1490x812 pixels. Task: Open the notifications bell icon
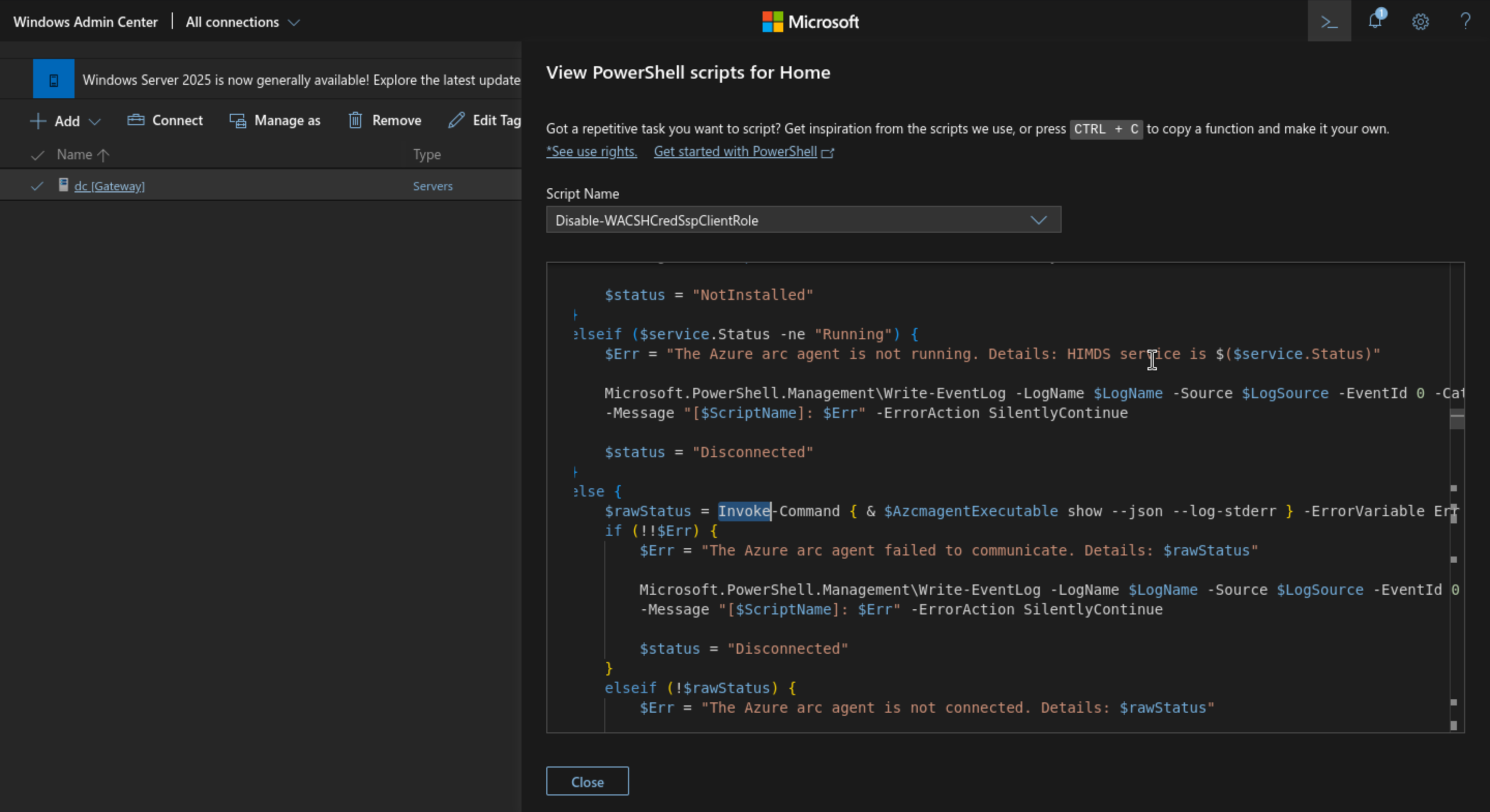point(1376,21)
